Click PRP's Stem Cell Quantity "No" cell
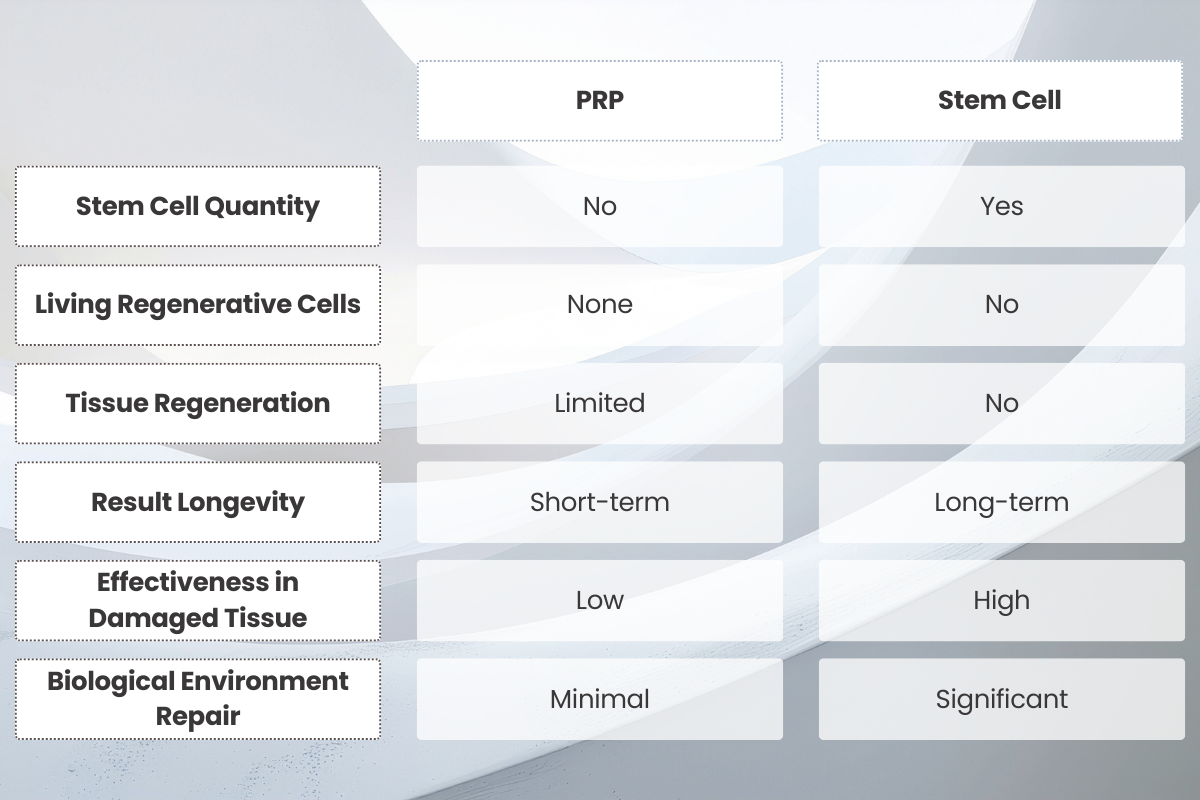This screenshot has height=800, width=1200. (x=600, y=206)
